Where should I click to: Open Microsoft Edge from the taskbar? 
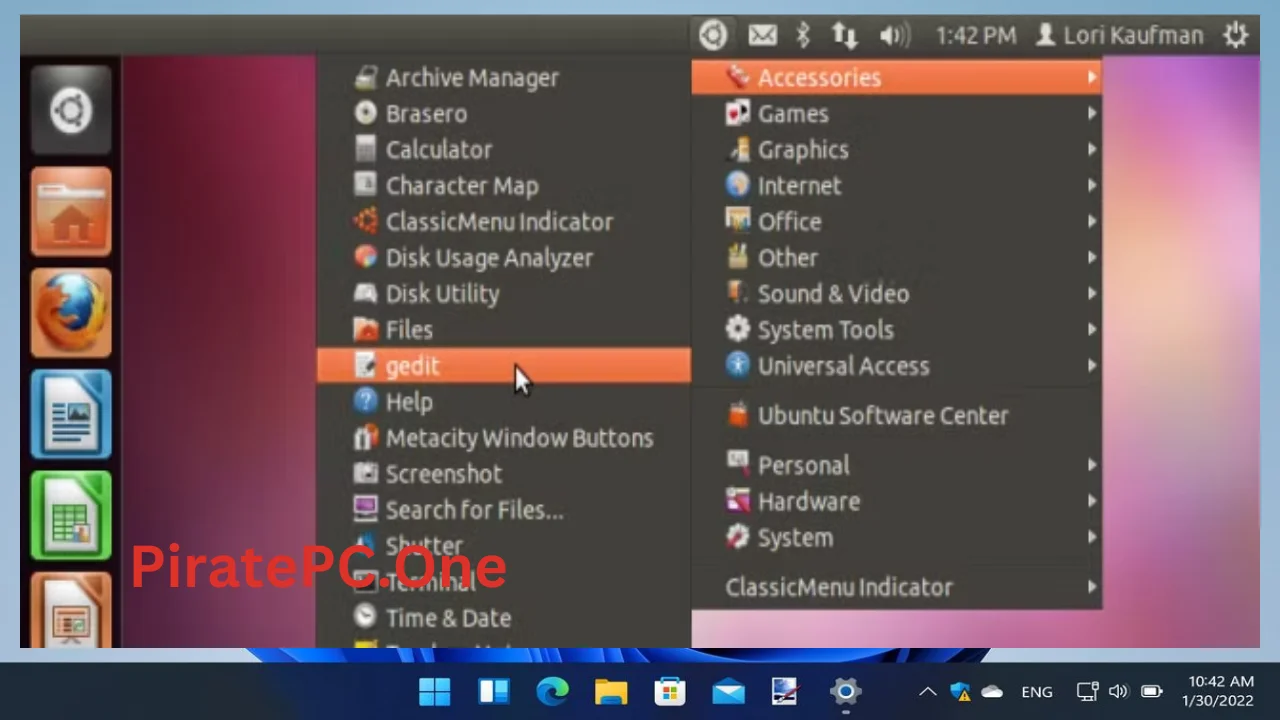(552, 691)
